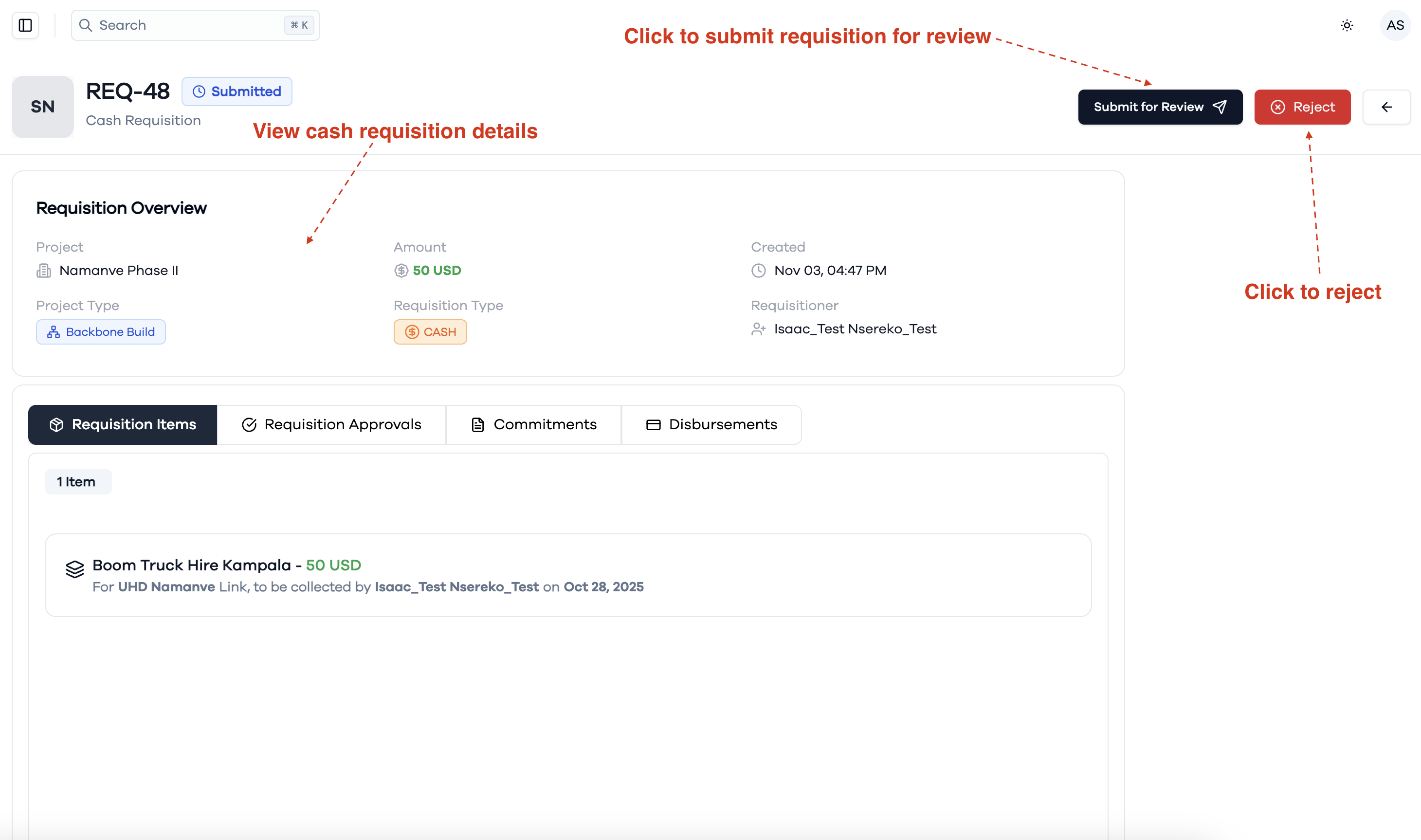Click the Amount label
This screenshot has width=1421, height=840.
coord(420,247)
